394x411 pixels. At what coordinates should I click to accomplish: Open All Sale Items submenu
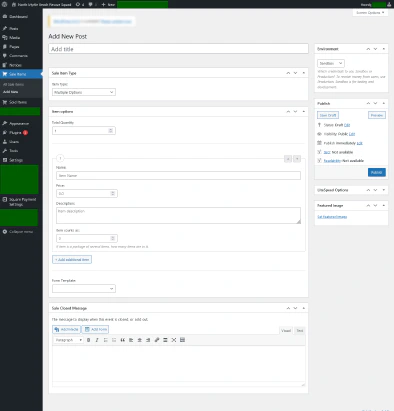point(13,85)
